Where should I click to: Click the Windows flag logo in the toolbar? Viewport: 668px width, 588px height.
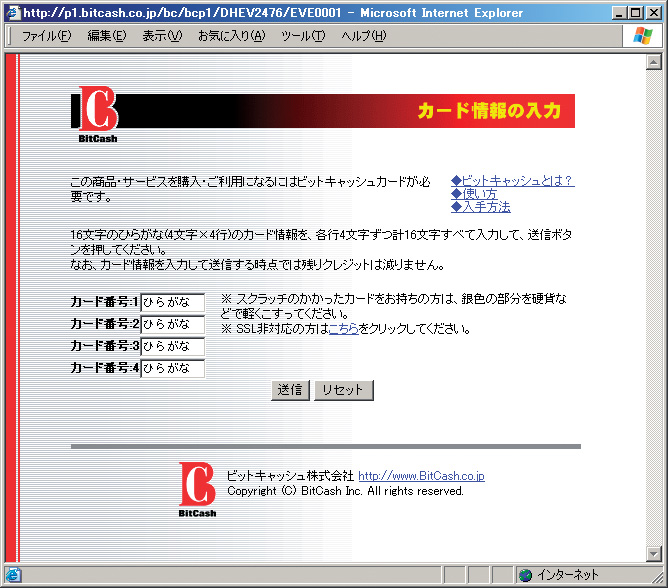coord(642,36)
